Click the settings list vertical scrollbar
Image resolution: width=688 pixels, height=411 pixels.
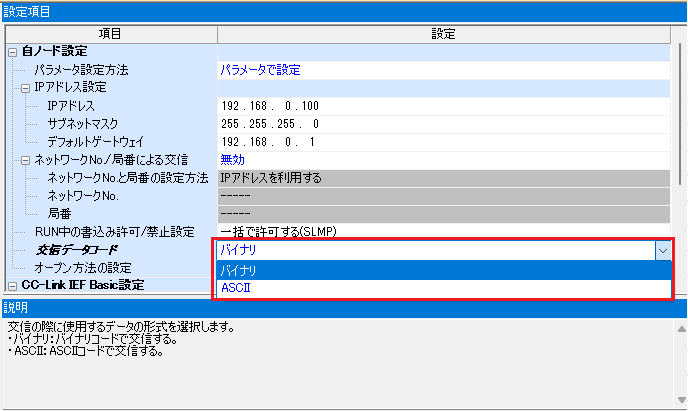680,114
